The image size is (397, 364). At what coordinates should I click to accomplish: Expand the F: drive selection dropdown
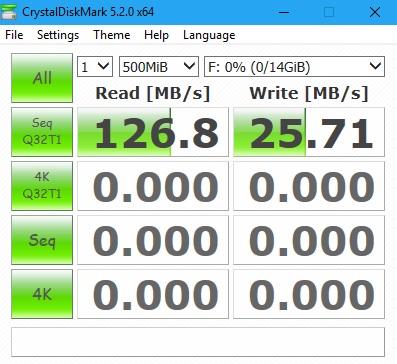pos(294,67)
